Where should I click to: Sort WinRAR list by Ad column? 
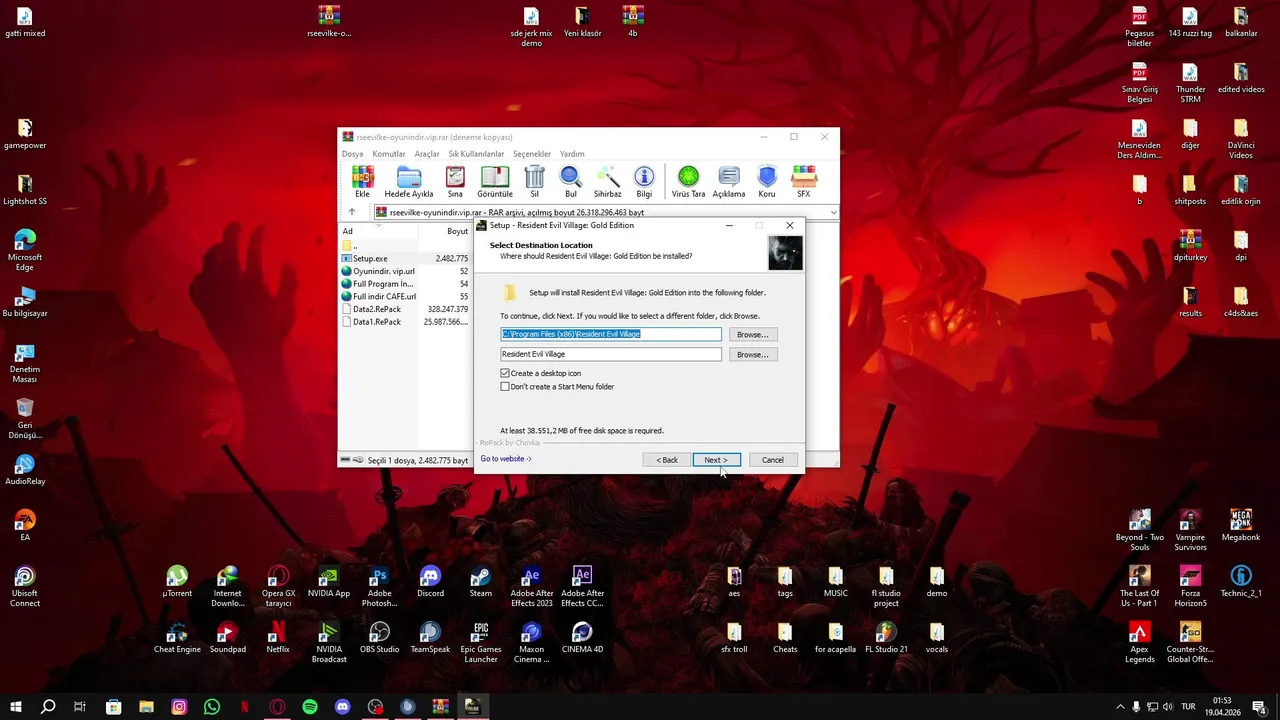coord(380,231)
